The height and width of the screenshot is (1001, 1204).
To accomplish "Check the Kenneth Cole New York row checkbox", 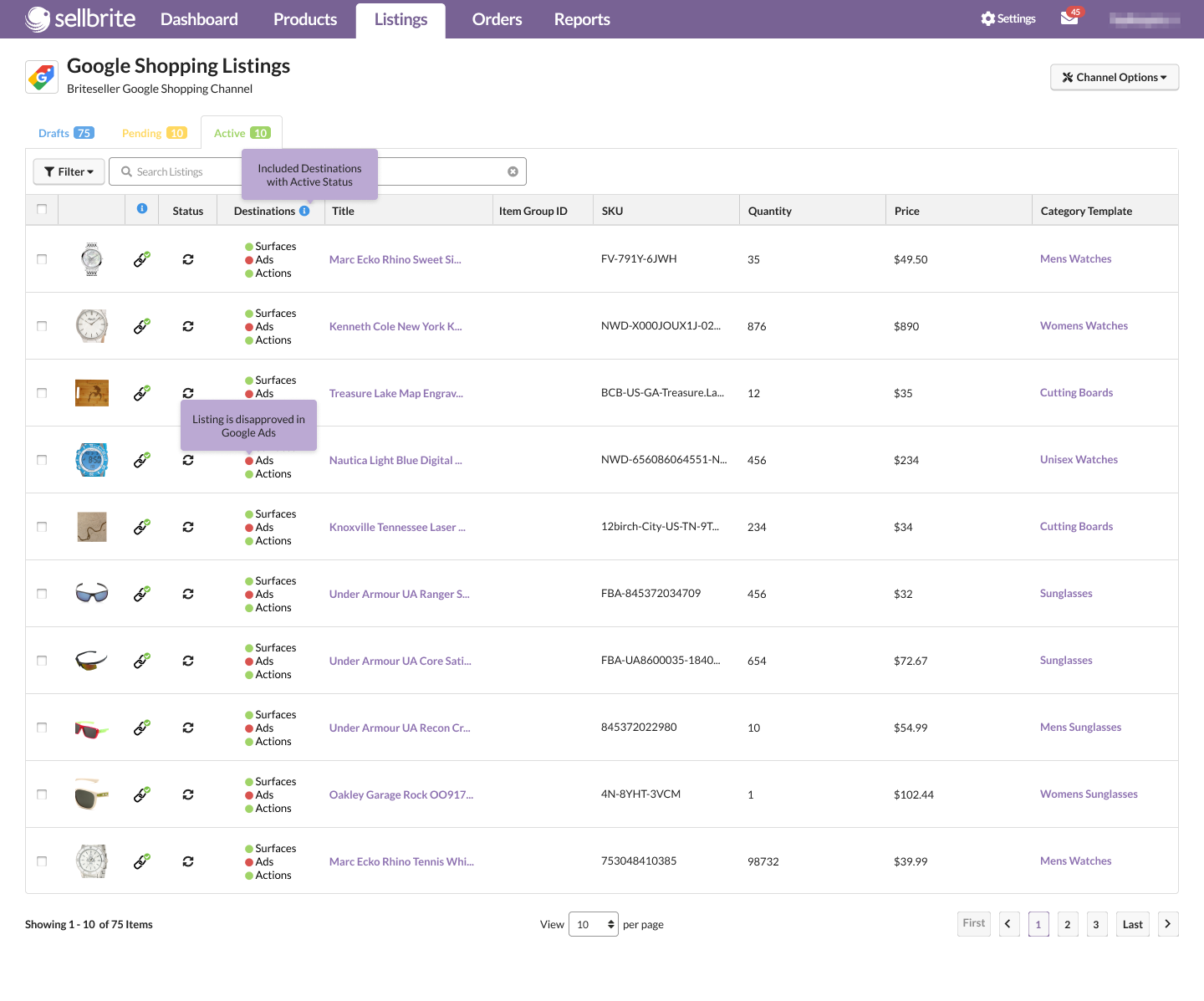I will coord(42,326).
